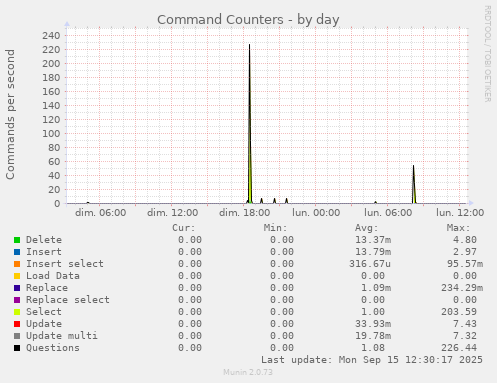Click the Update avg value 33.93m

point(373,324)
